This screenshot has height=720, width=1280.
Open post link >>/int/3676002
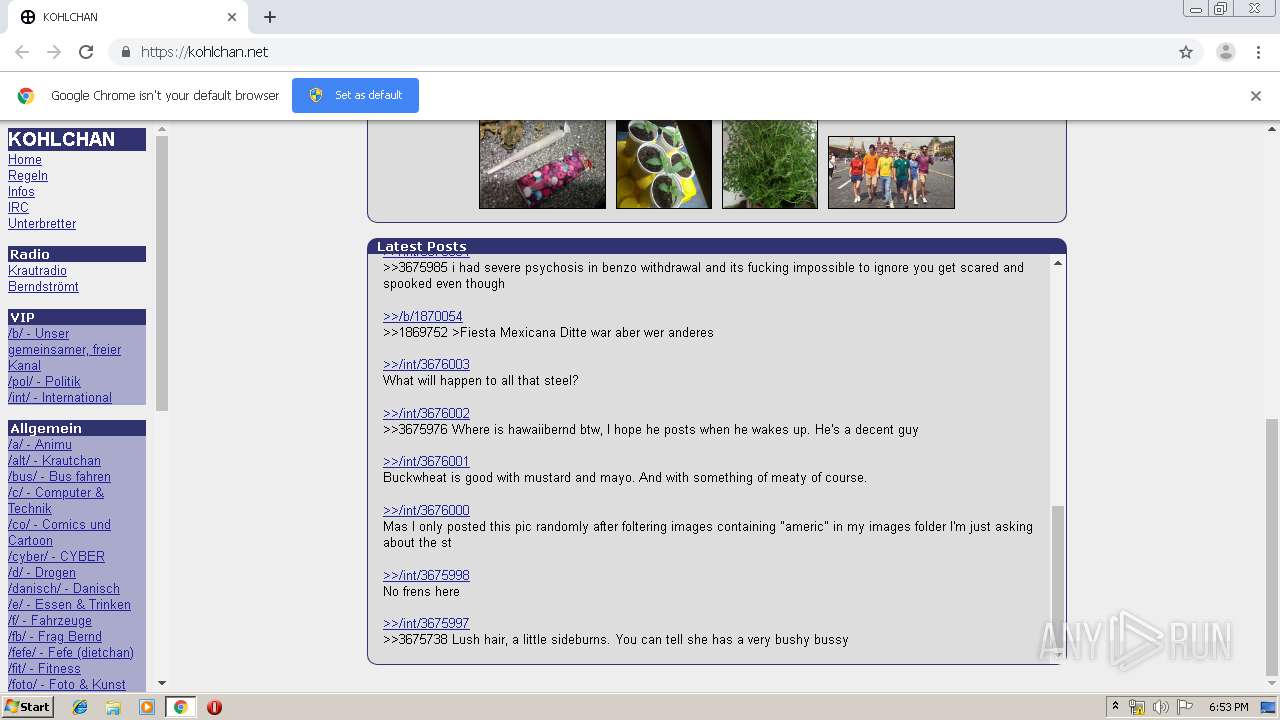tap(426, 414)
